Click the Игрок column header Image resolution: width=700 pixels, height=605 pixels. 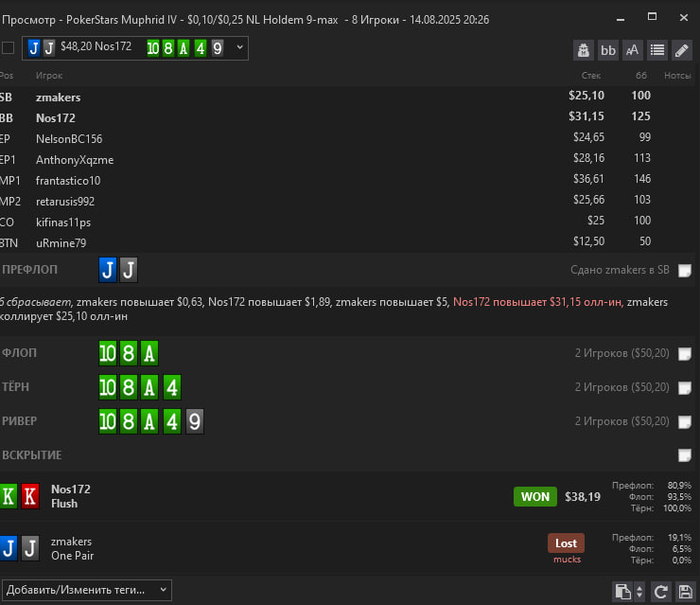49,75
